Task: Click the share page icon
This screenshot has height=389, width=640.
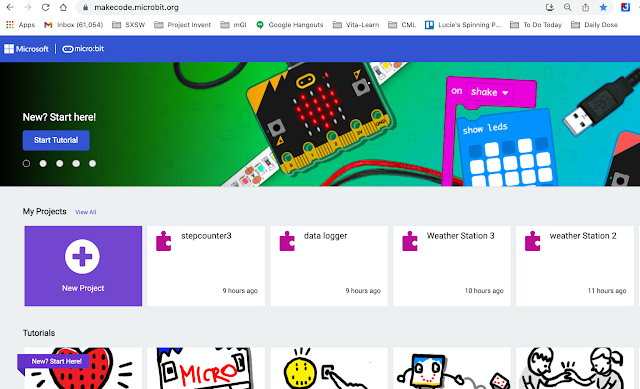Action: [585, 7]
